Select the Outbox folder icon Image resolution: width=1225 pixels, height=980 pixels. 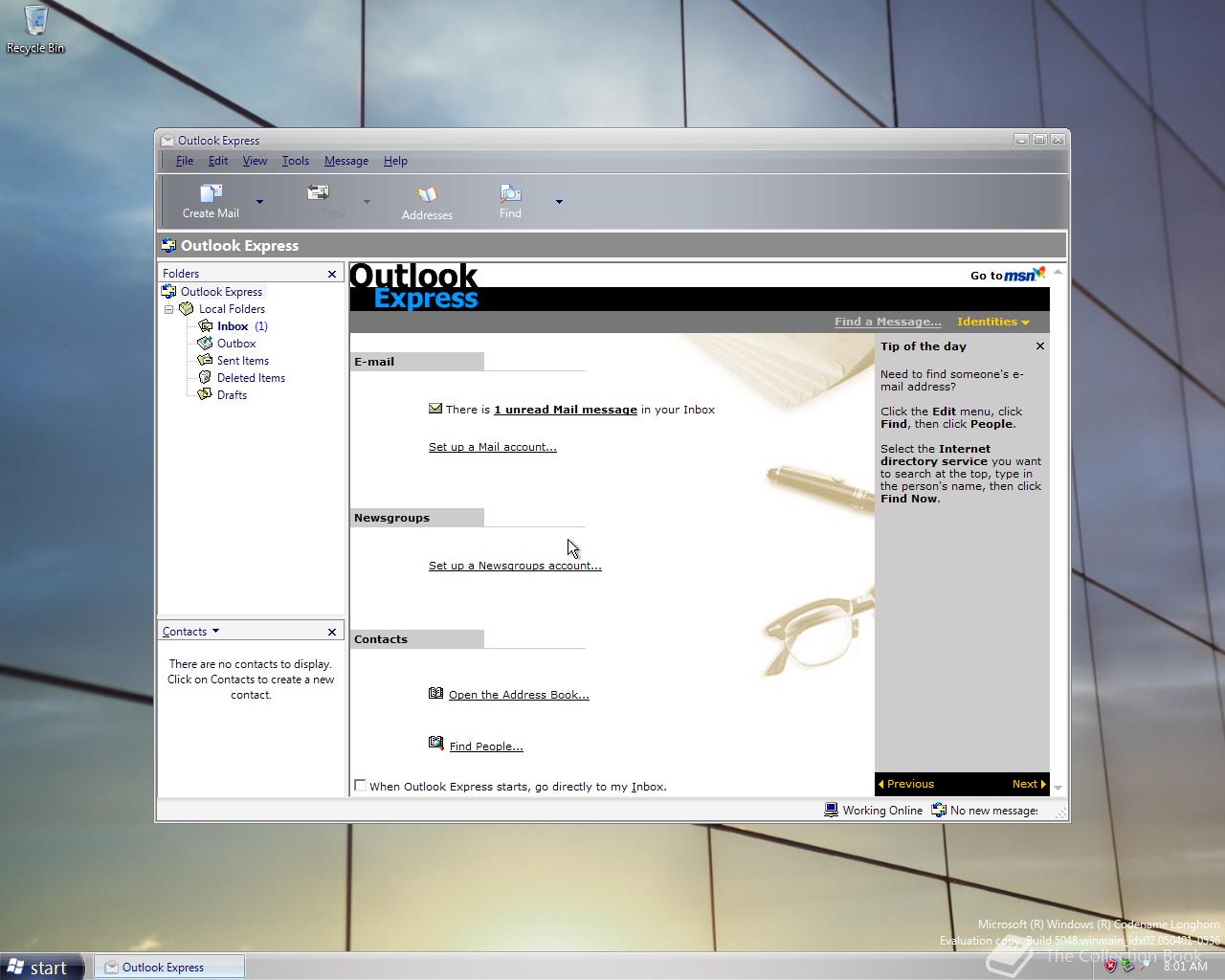[x=205, y=344]
